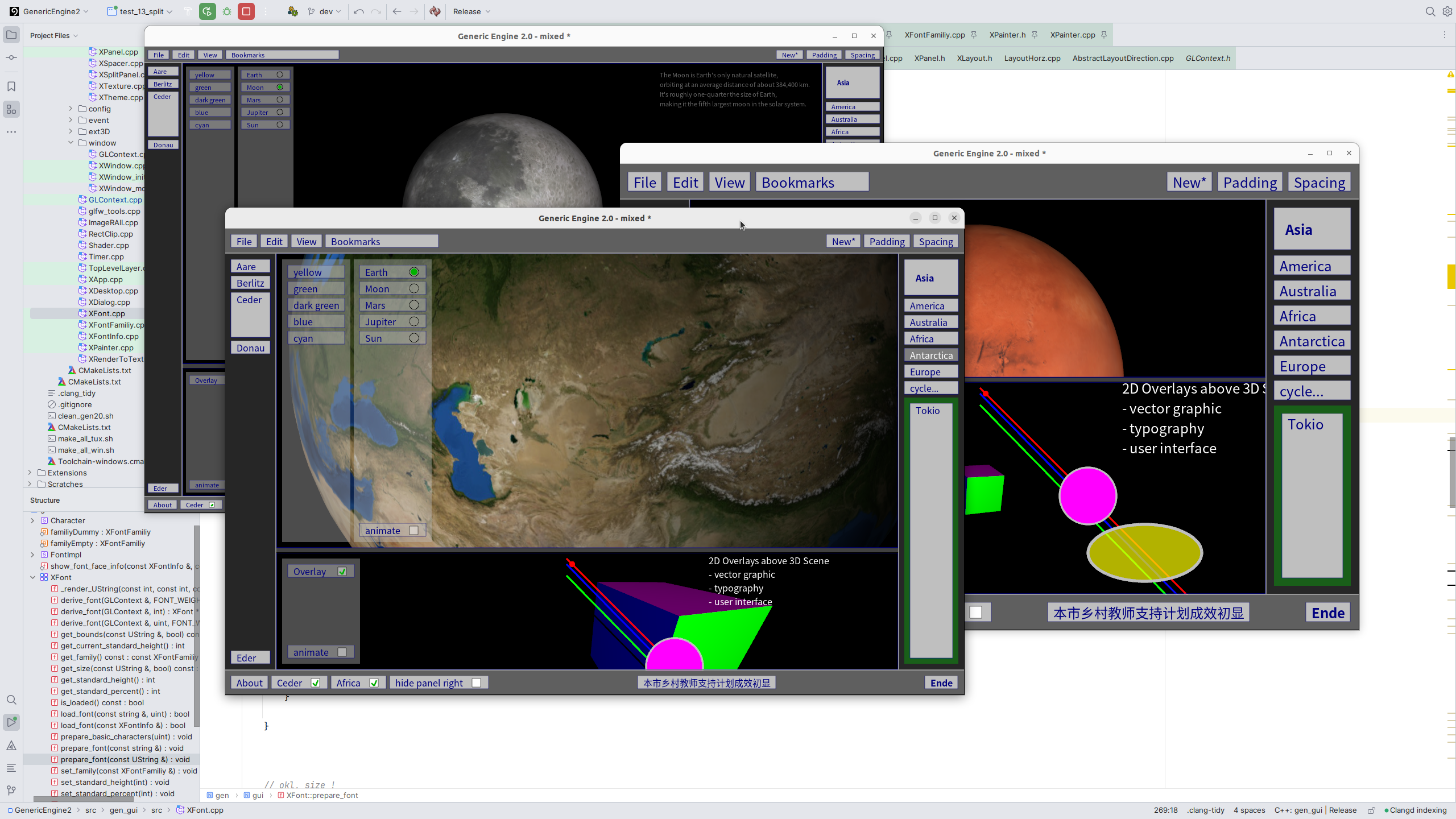The width and height of the screenshot is (1456, 819).
Task: Uncheck the Overlay checkbox
Action: coord(342,572)
